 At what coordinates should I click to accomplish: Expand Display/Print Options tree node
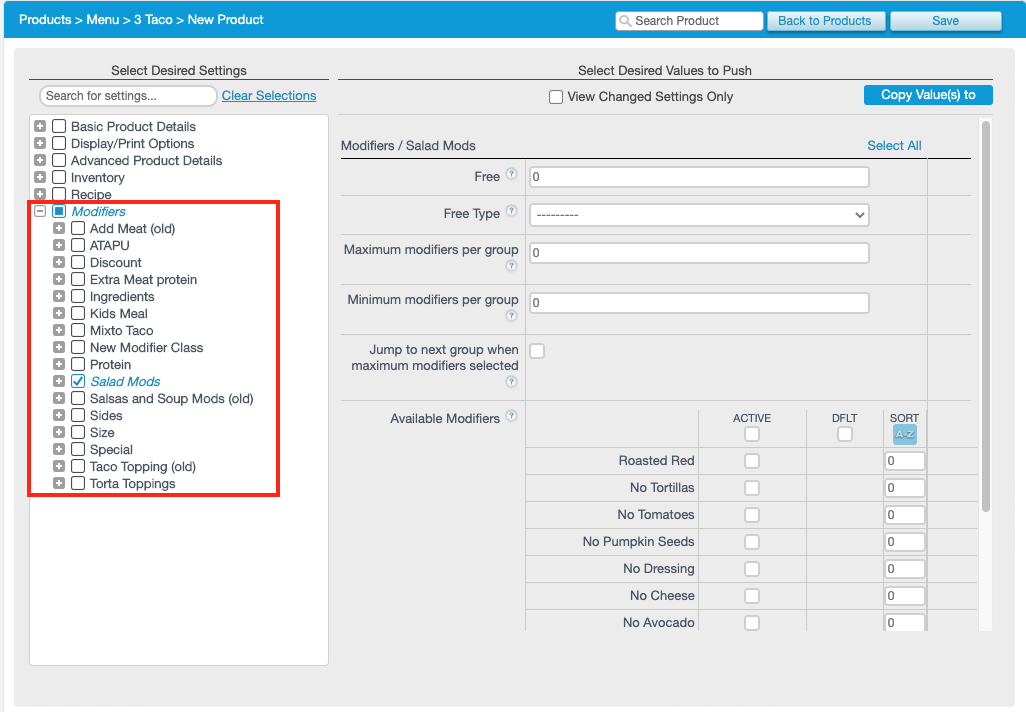coord(40,143)
